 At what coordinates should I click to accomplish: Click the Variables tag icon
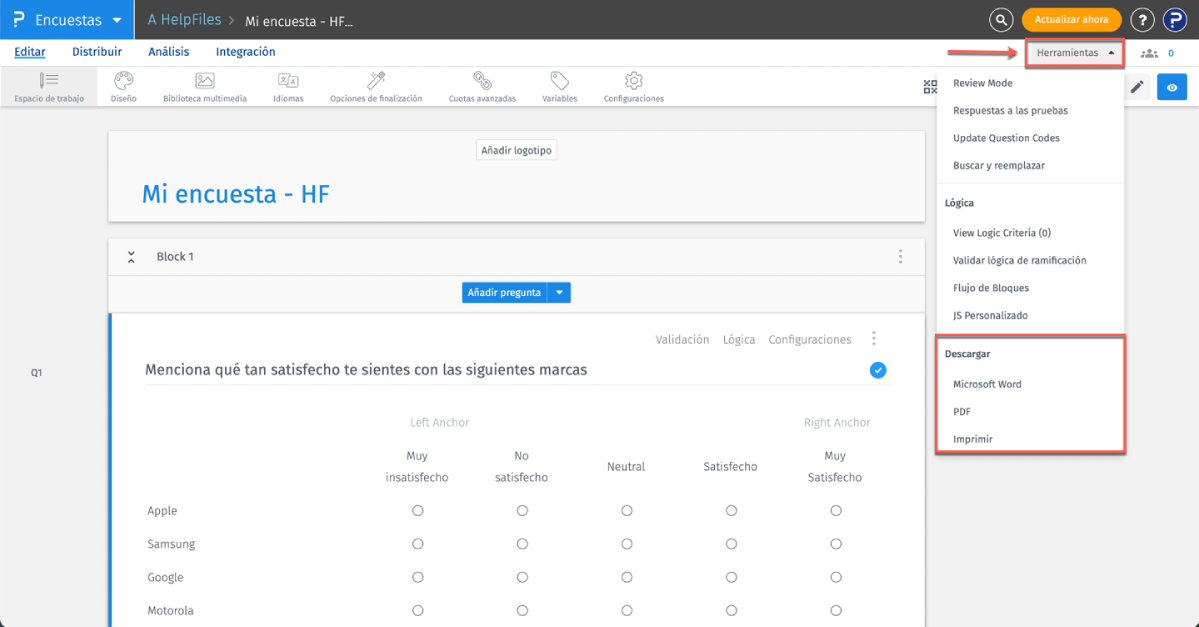click(x=559, y=82)
